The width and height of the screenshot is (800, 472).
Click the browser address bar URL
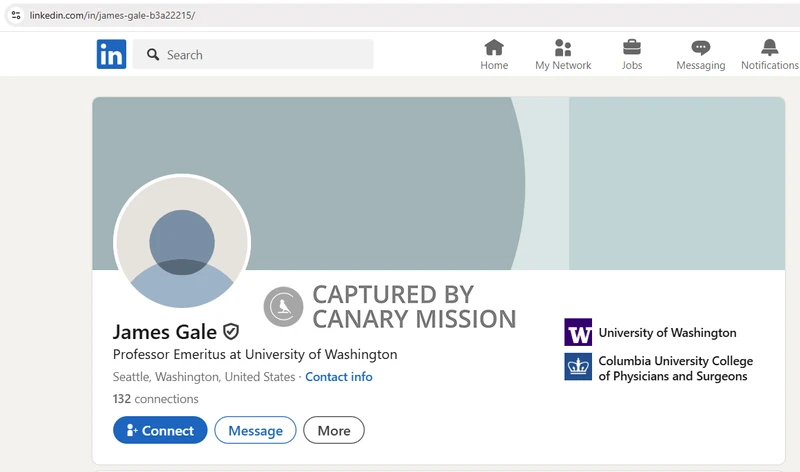click(112, 15)
